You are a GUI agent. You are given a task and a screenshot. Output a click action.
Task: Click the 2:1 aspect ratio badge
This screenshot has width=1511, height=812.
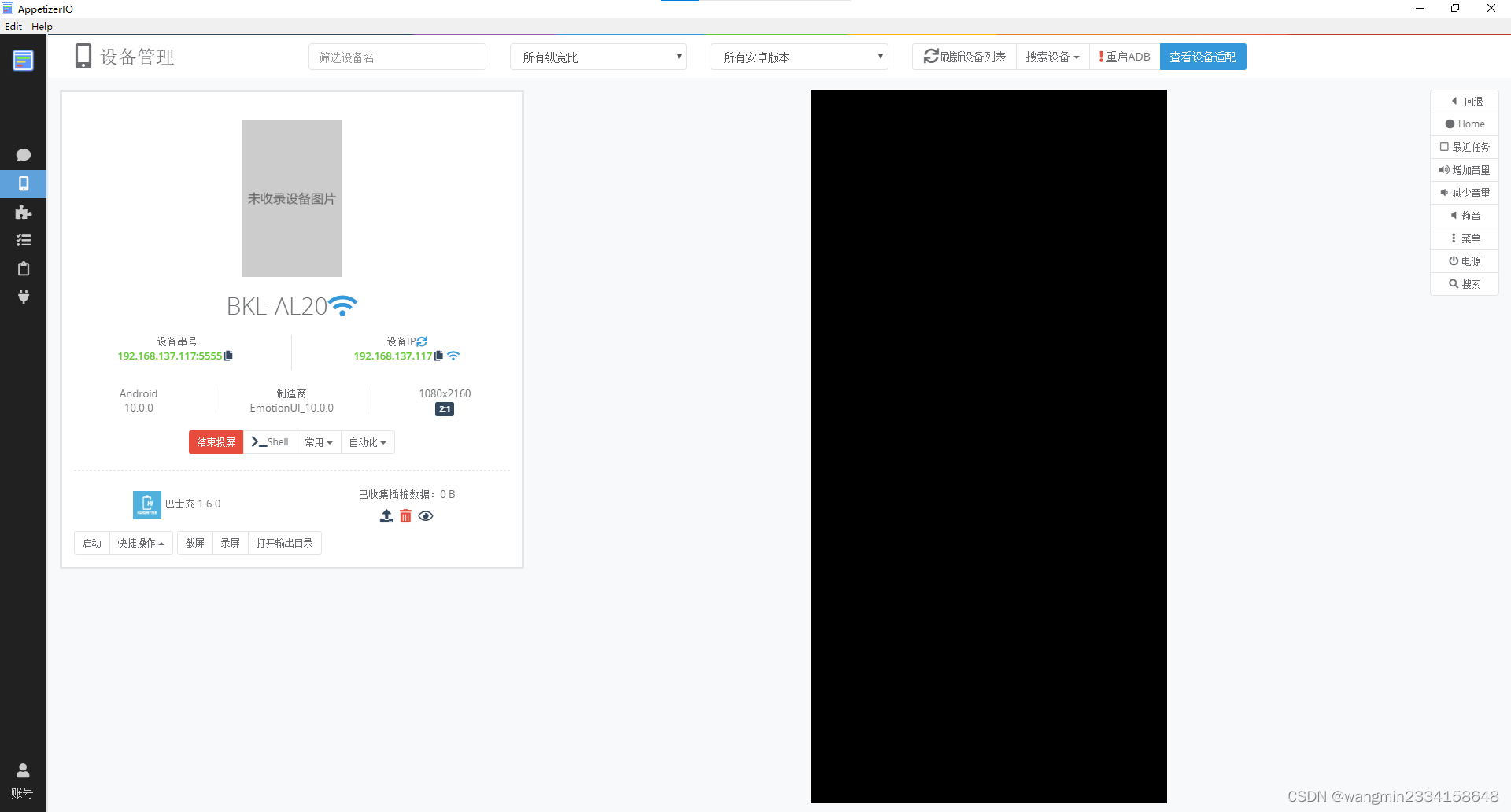(445, 409)
